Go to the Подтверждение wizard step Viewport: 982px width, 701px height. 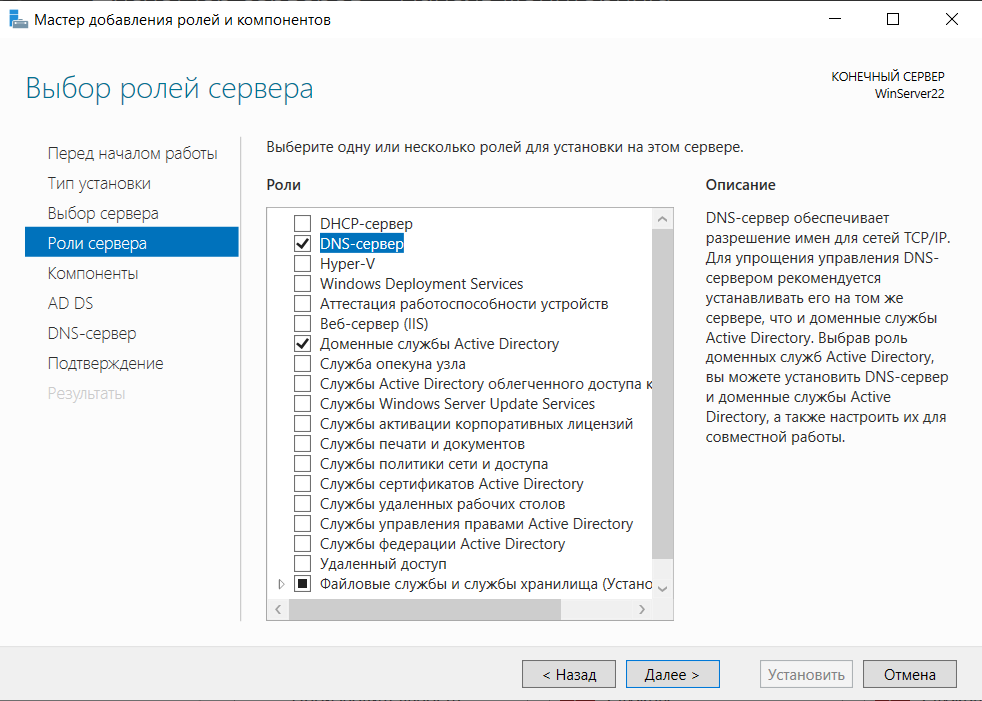[105, 363]
